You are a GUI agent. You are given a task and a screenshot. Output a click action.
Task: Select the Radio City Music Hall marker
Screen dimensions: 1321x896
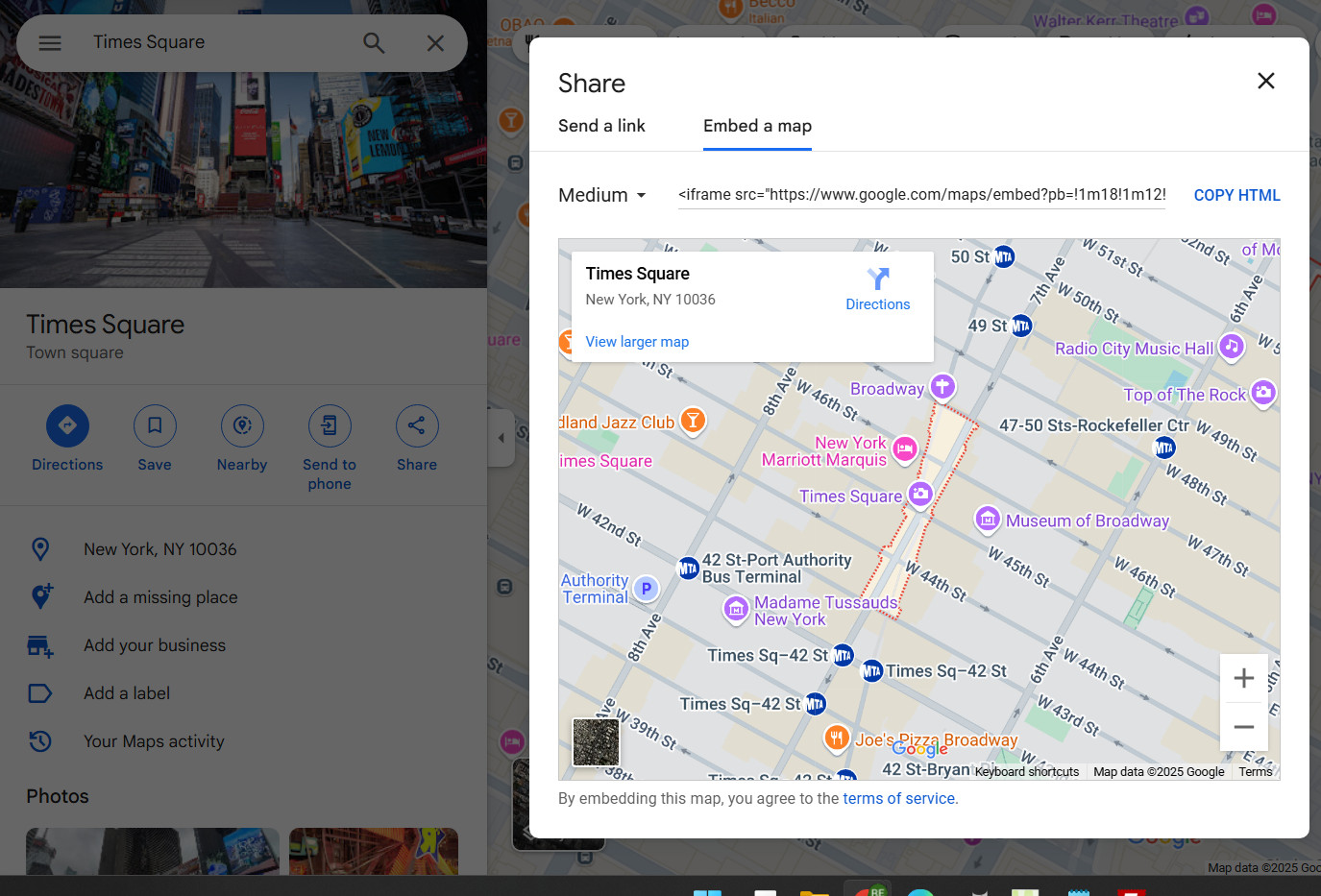(1232, 347)
